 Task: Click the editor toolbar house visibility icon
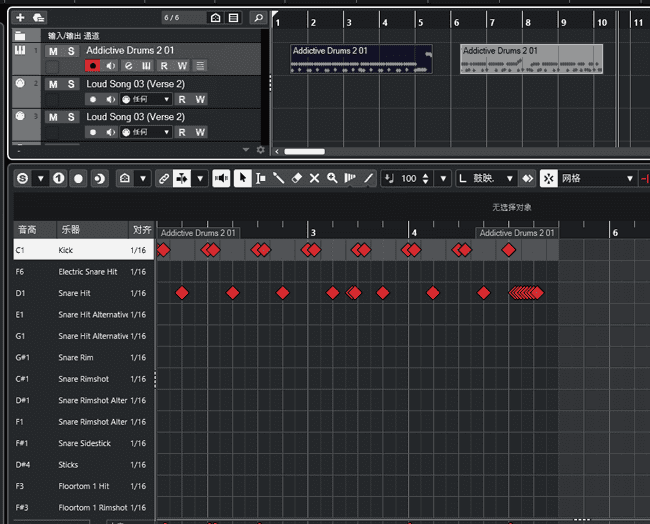point(125,179)
